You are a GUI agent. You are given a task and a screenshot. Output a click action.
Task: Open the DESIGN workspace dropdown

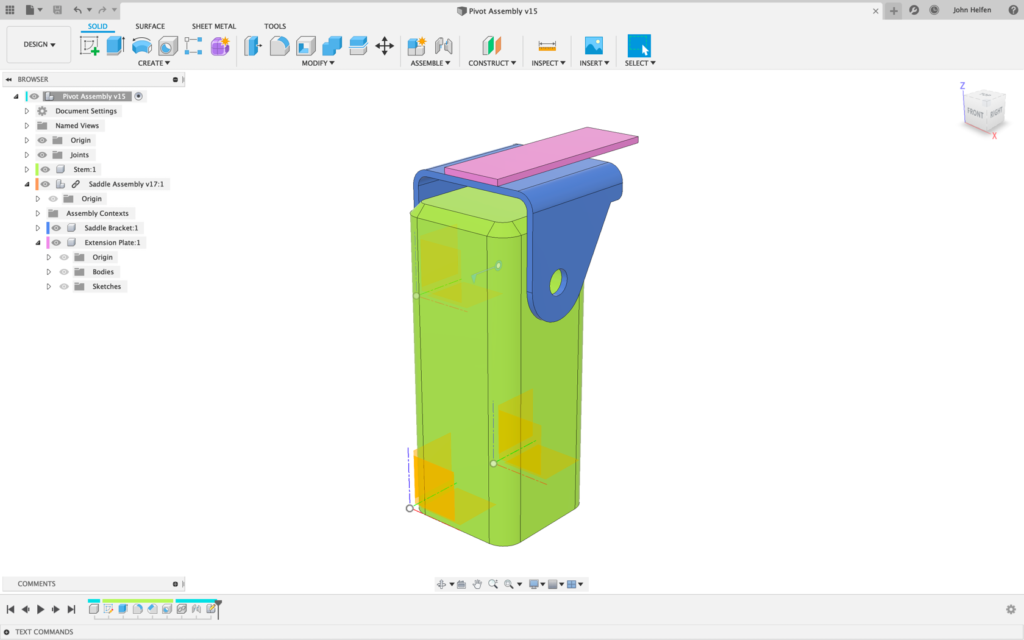pos(38,44)
